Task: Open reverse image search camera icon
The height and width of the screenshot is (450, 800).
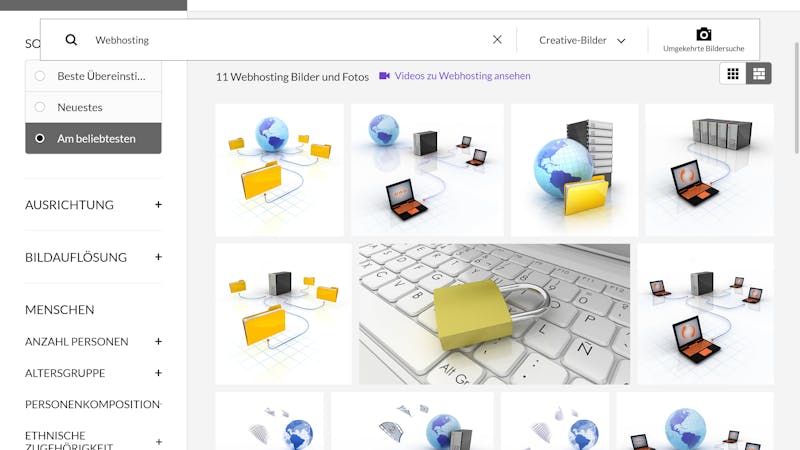Action: click(704, 34)
